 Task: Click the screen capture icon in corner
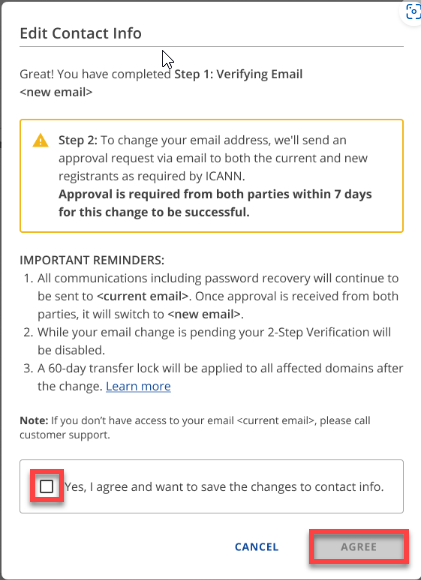413,12
